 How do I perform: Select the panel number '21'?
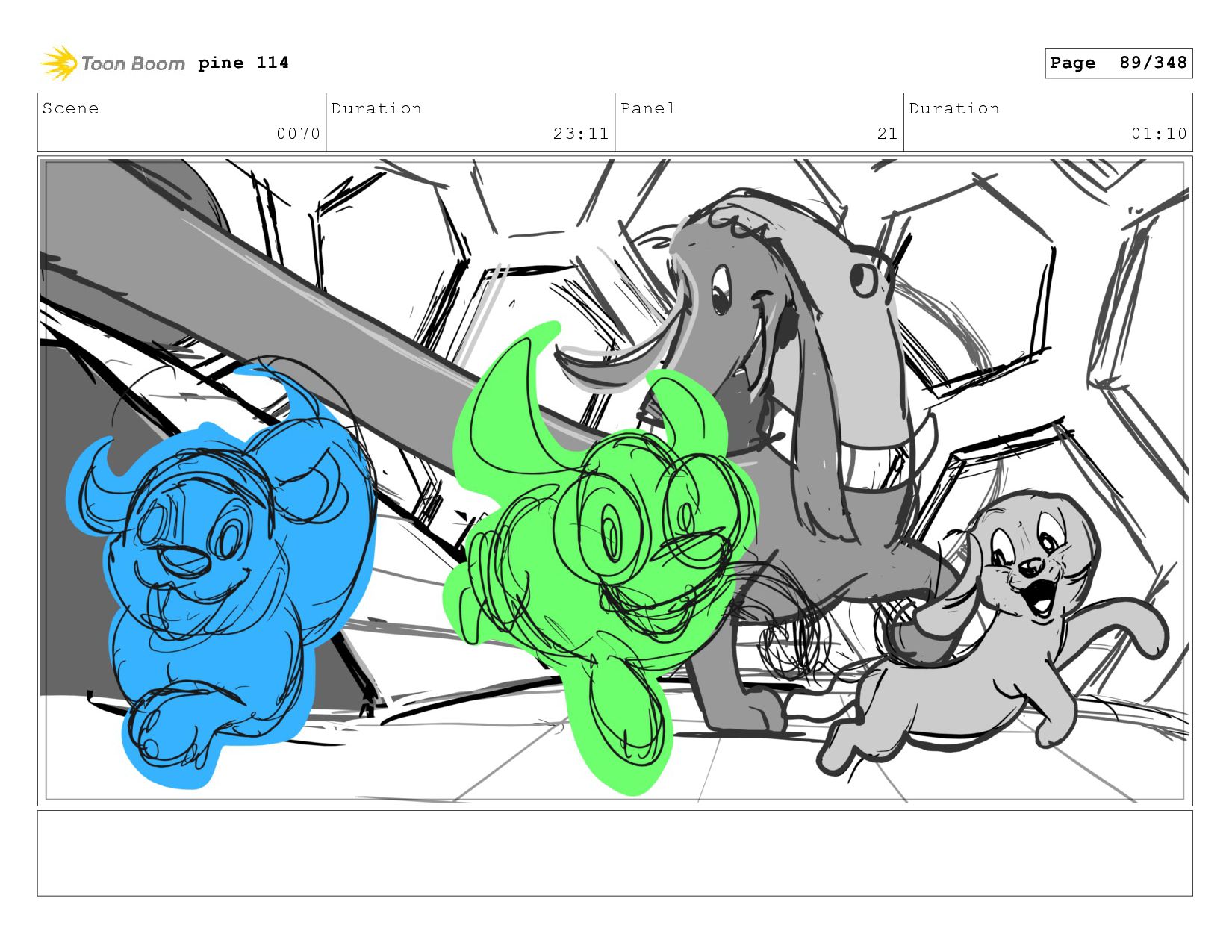887,134
